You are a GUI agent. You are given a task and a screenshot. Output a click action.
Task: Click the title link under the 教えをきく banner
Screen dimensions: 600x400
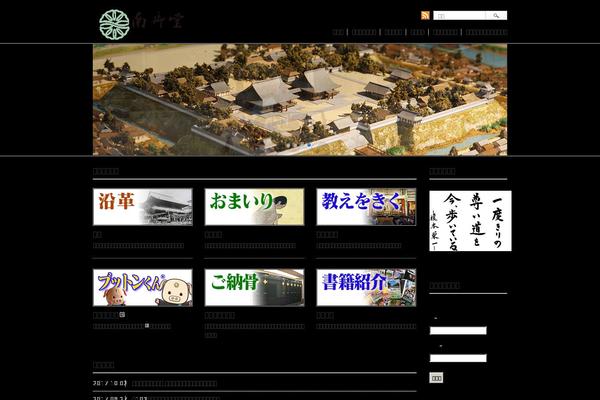(327, 234)
